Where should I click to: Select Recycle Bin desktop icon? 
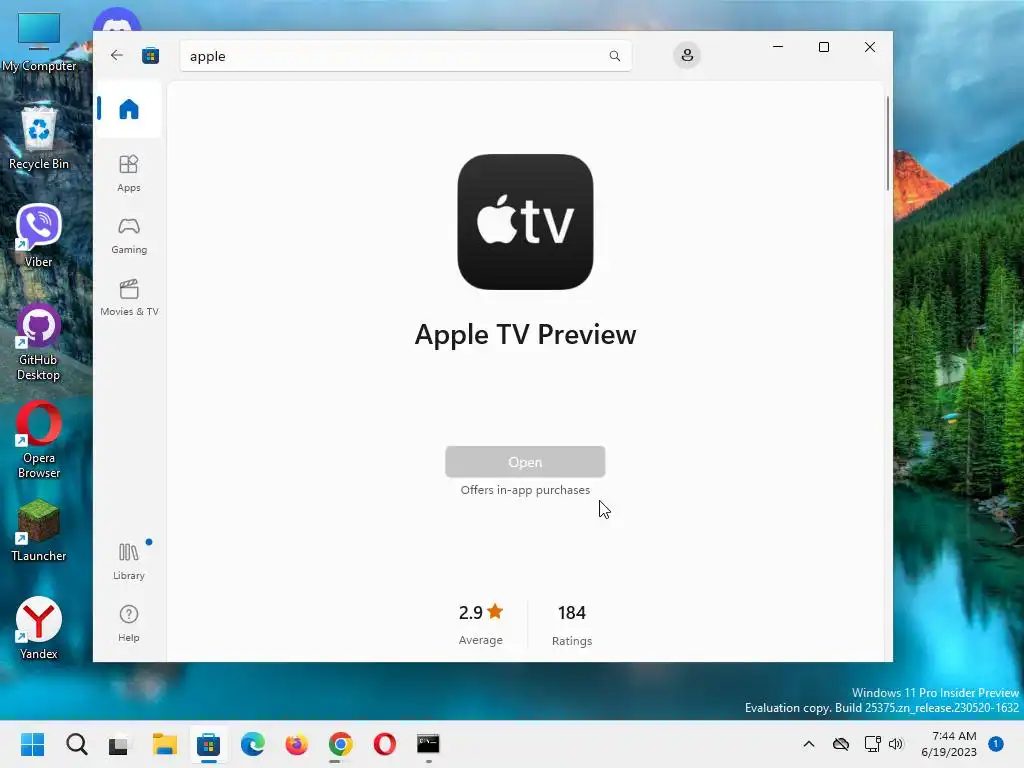tap(39, 137)
